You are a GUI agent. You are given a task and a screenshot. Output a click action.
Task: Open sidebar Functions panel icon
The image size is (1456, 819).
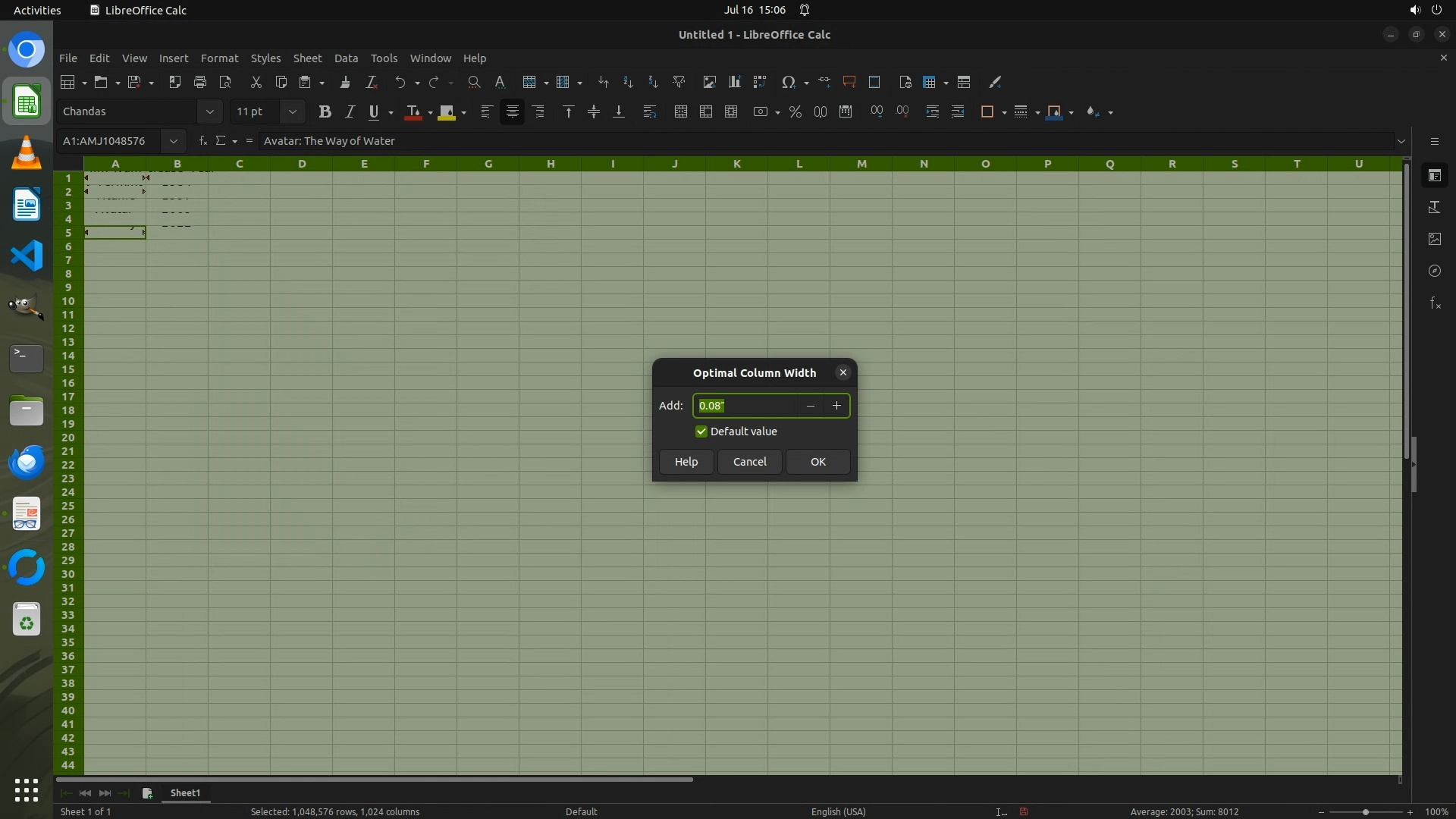click(x=1435, y=303)
